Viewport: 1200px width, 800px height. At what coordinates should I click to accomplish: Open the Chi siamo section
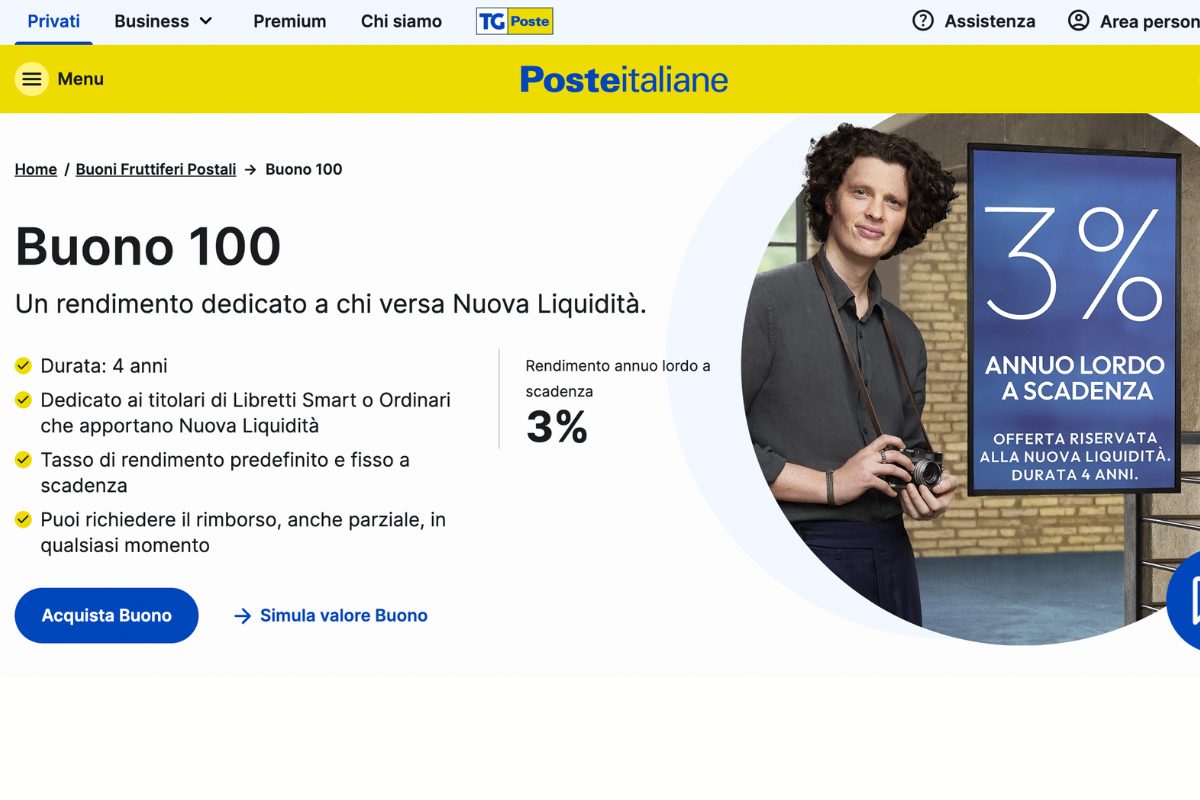(401, 21)
